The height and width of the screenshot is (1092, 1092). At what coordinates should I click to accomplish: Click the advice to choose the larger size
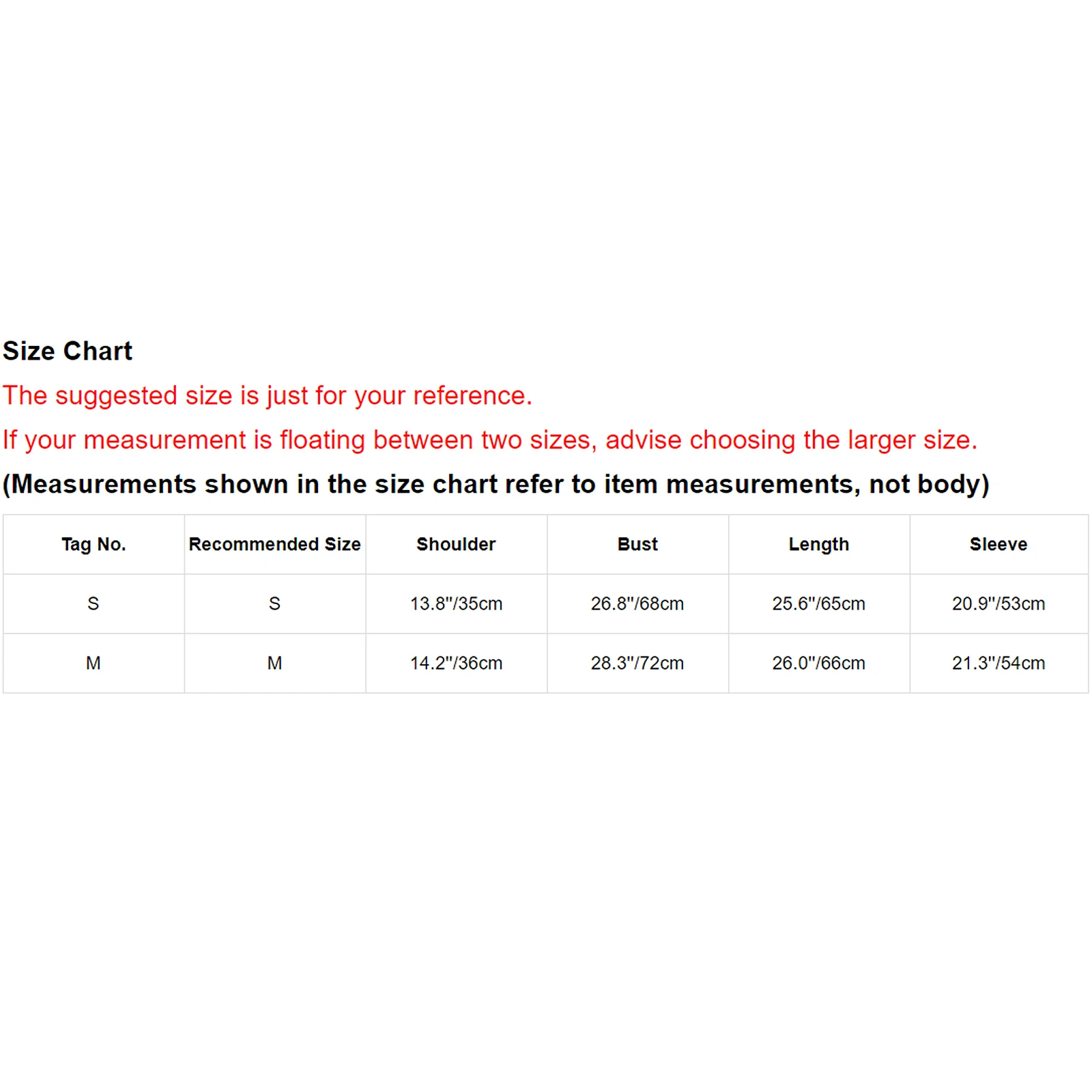coord(489,440)
